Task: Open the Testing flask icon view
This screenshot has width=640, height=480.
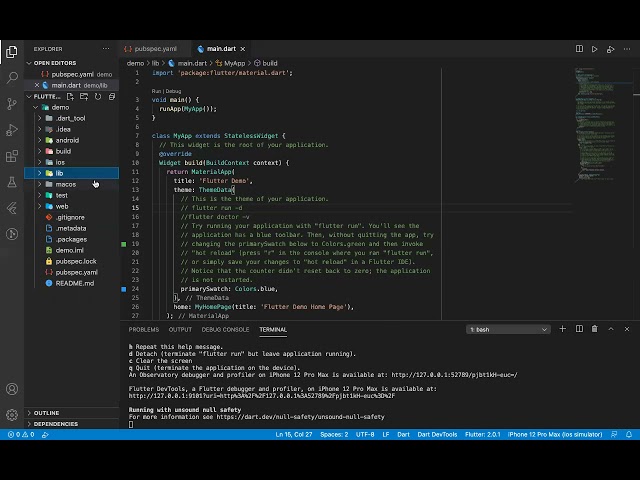Action: pyautogui.click(x=12, y=182)
